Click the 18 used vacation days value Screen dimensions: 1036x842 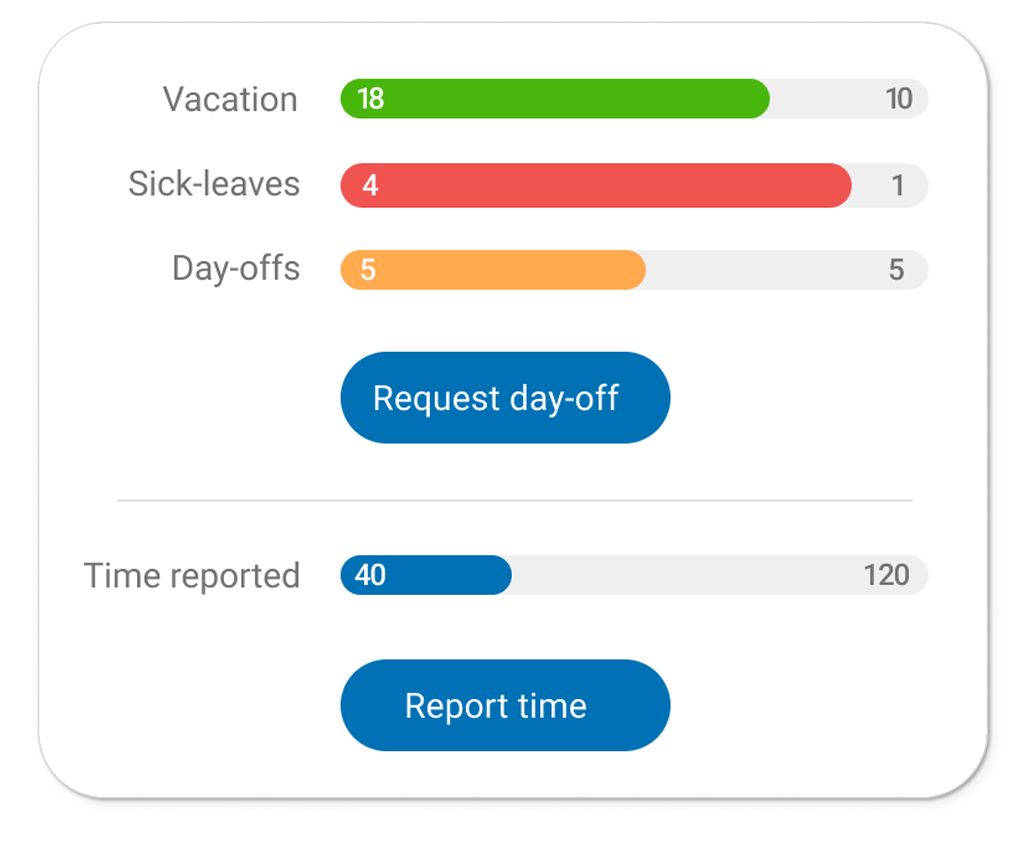coord(370,99)
